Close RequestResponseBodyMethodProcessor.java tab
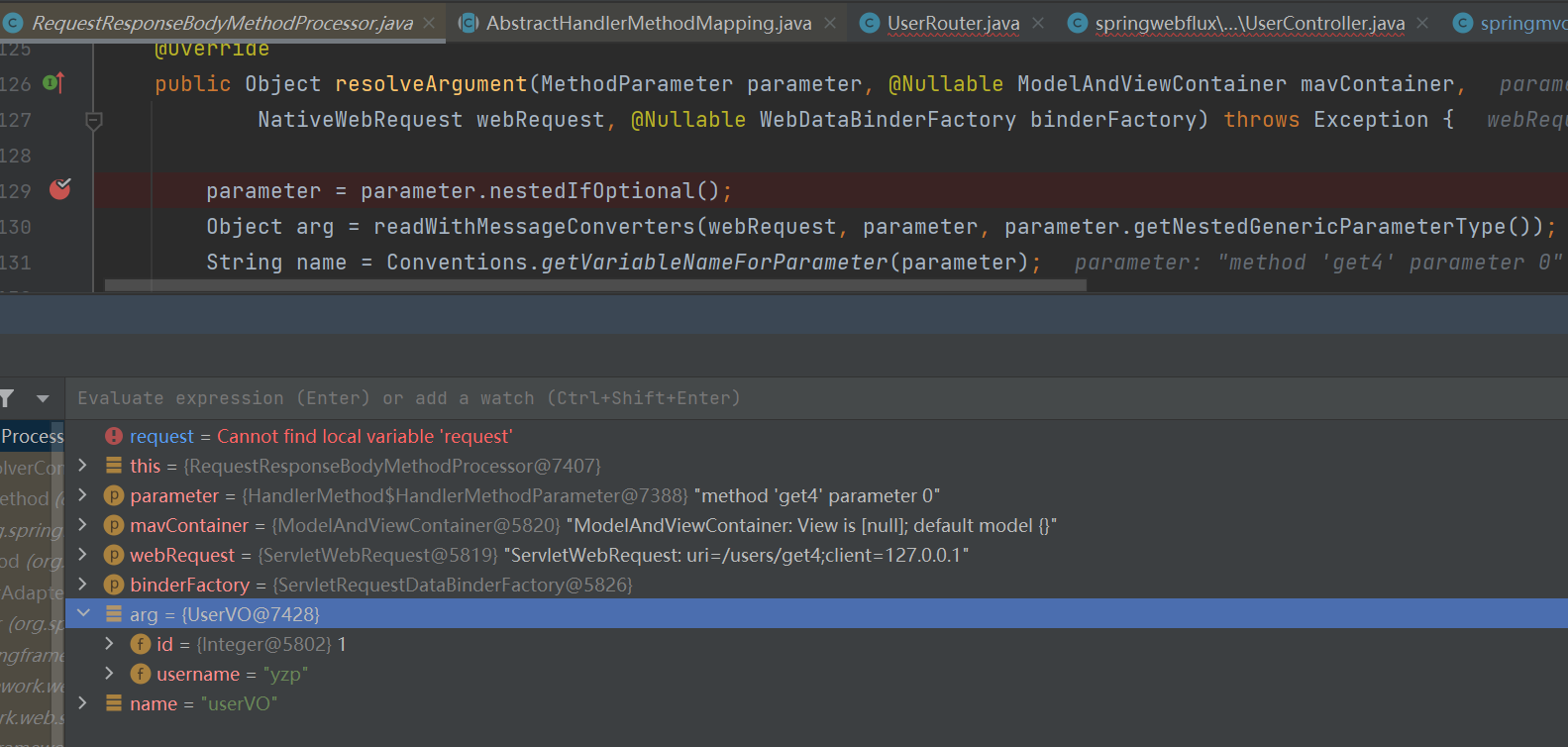 (x=429, y=23)
